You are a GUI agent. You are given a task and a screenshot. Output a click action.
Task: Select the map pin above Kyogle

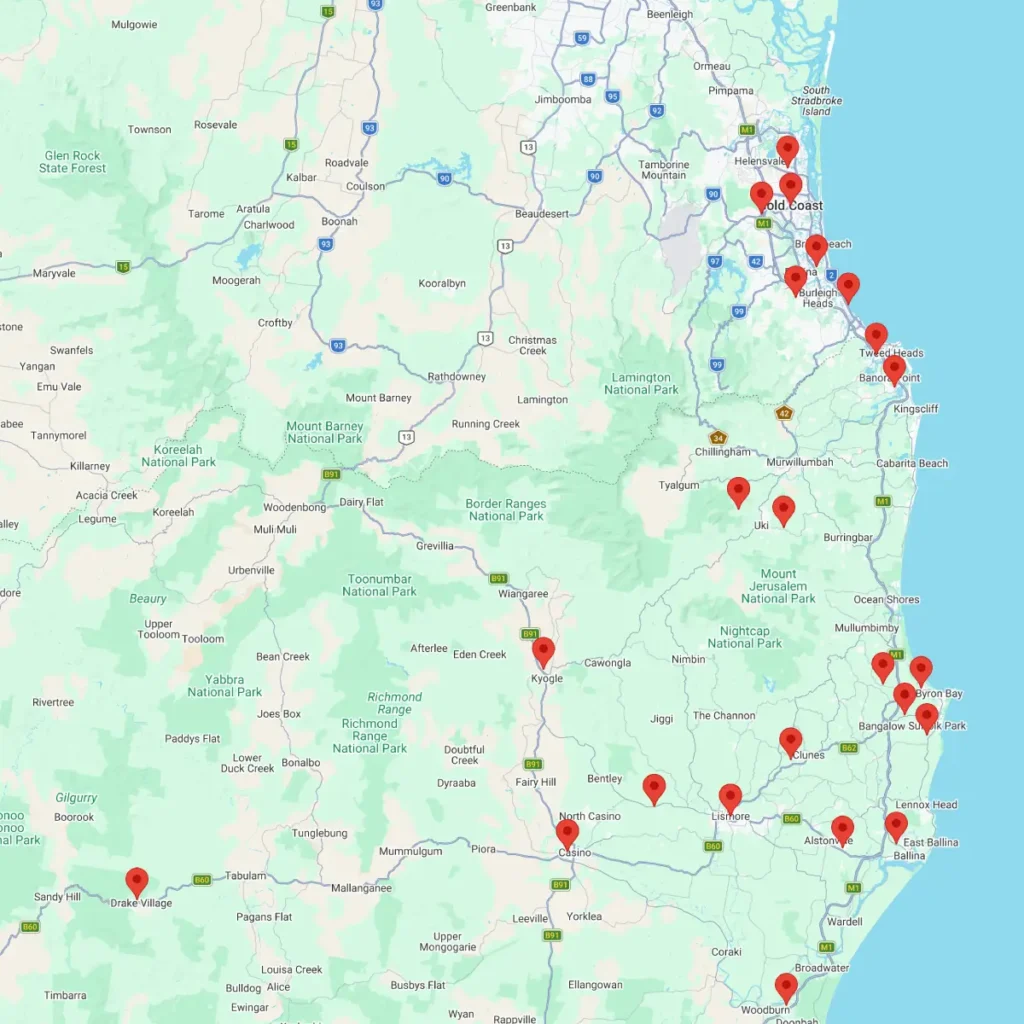[x=543, y=652]
